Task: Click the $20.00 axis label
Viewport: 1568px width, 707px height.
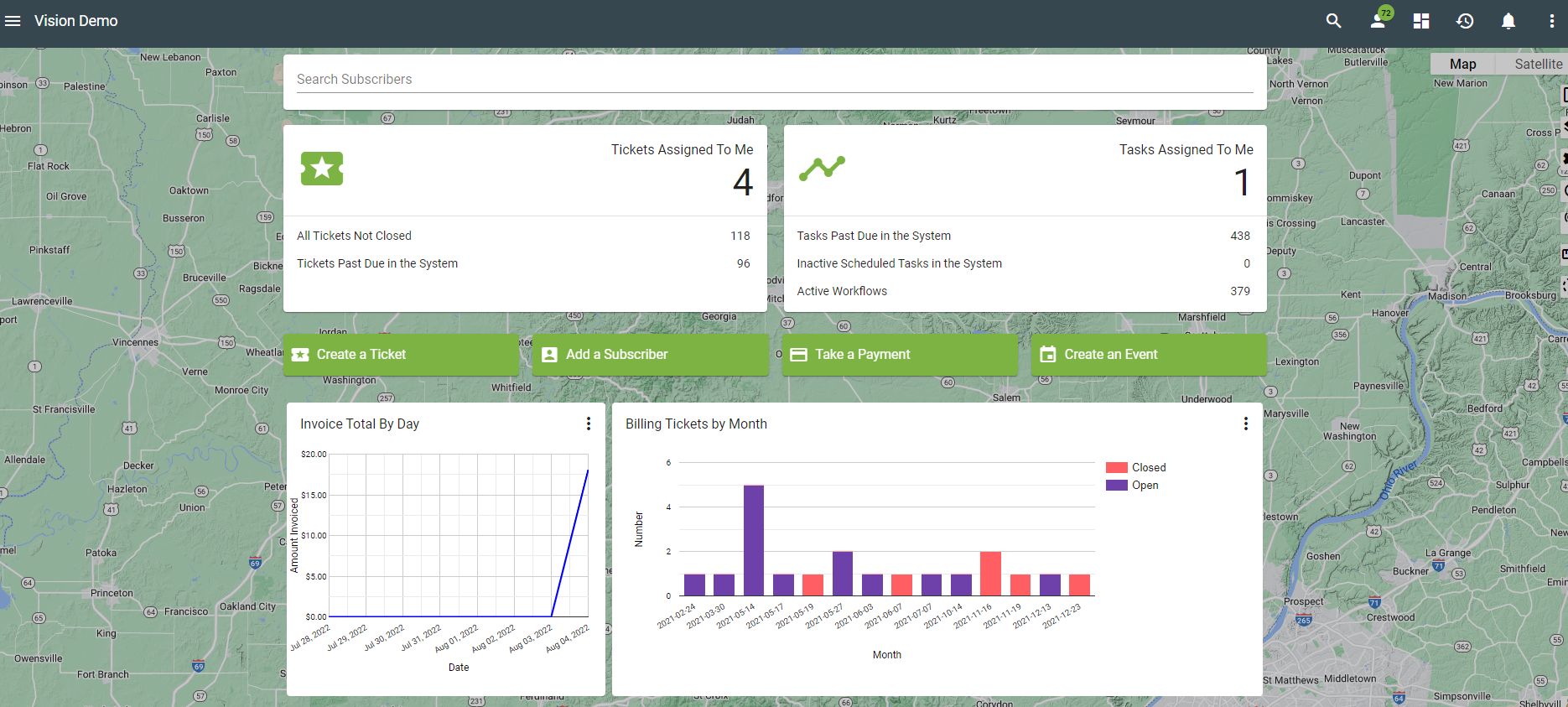Action: (314, 454)
